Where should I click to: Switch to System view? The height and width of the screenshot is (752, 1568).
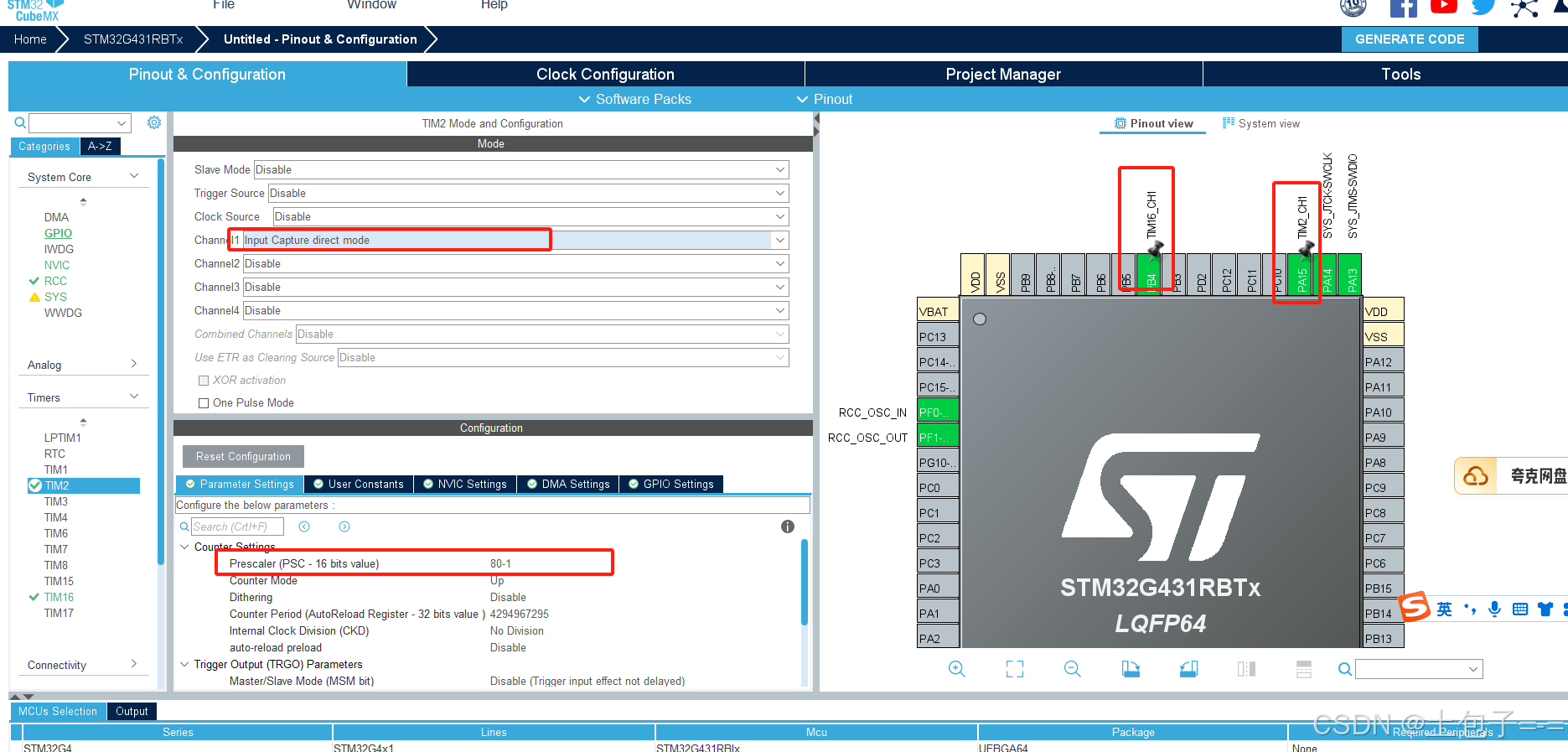click(x=1261, y=123)
